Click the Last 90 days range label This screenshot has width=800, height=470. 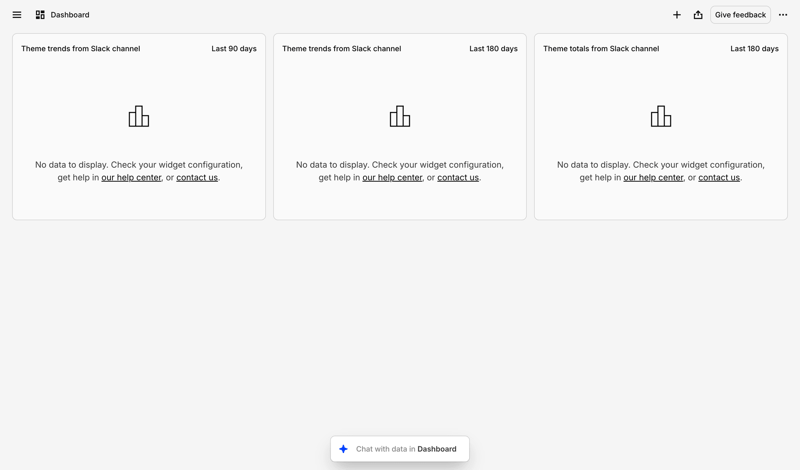[x=234, y=49]
